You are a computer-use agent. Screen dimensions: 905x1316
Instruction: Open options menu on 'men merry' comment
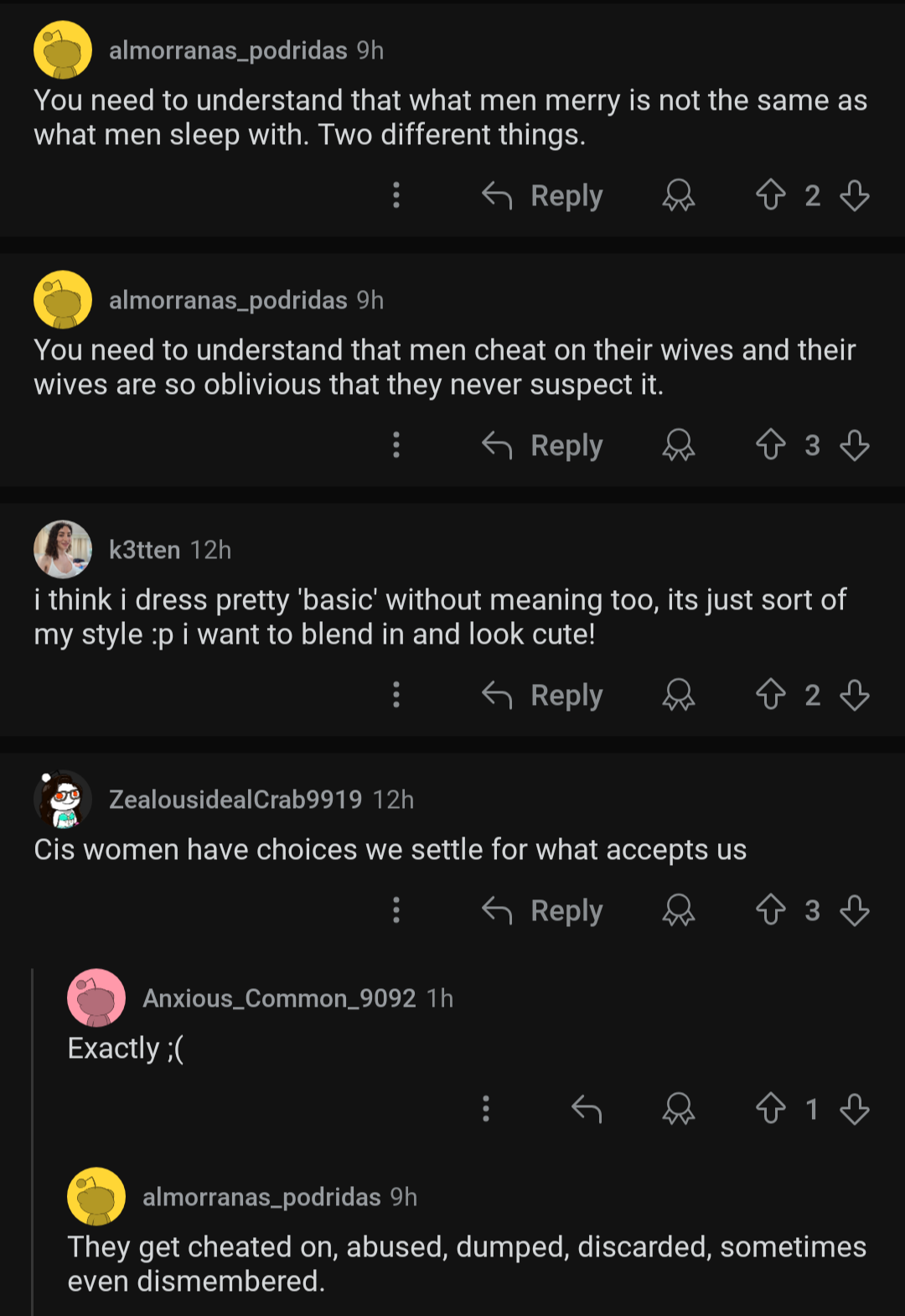[396, 195]
